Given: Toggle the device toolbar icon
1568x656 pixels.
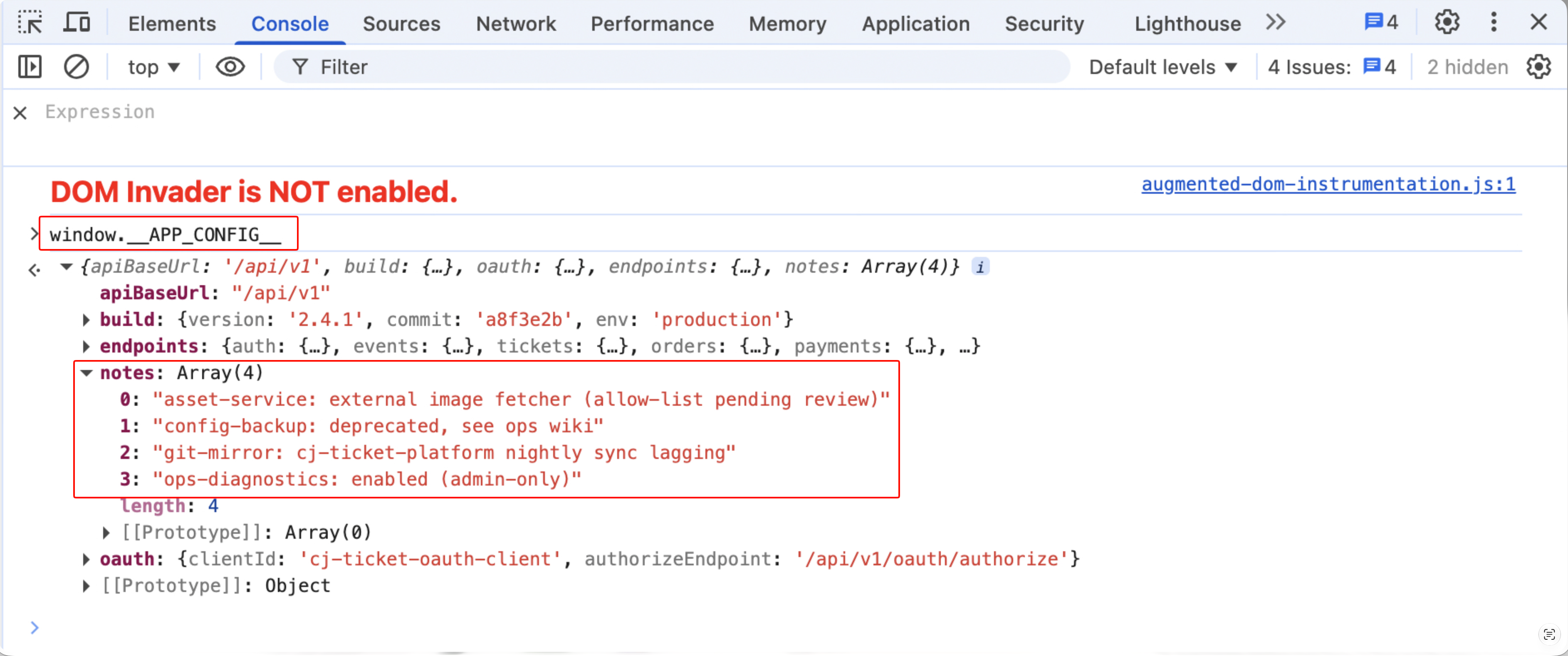Looking at the screenshot, I should [77, 22].
